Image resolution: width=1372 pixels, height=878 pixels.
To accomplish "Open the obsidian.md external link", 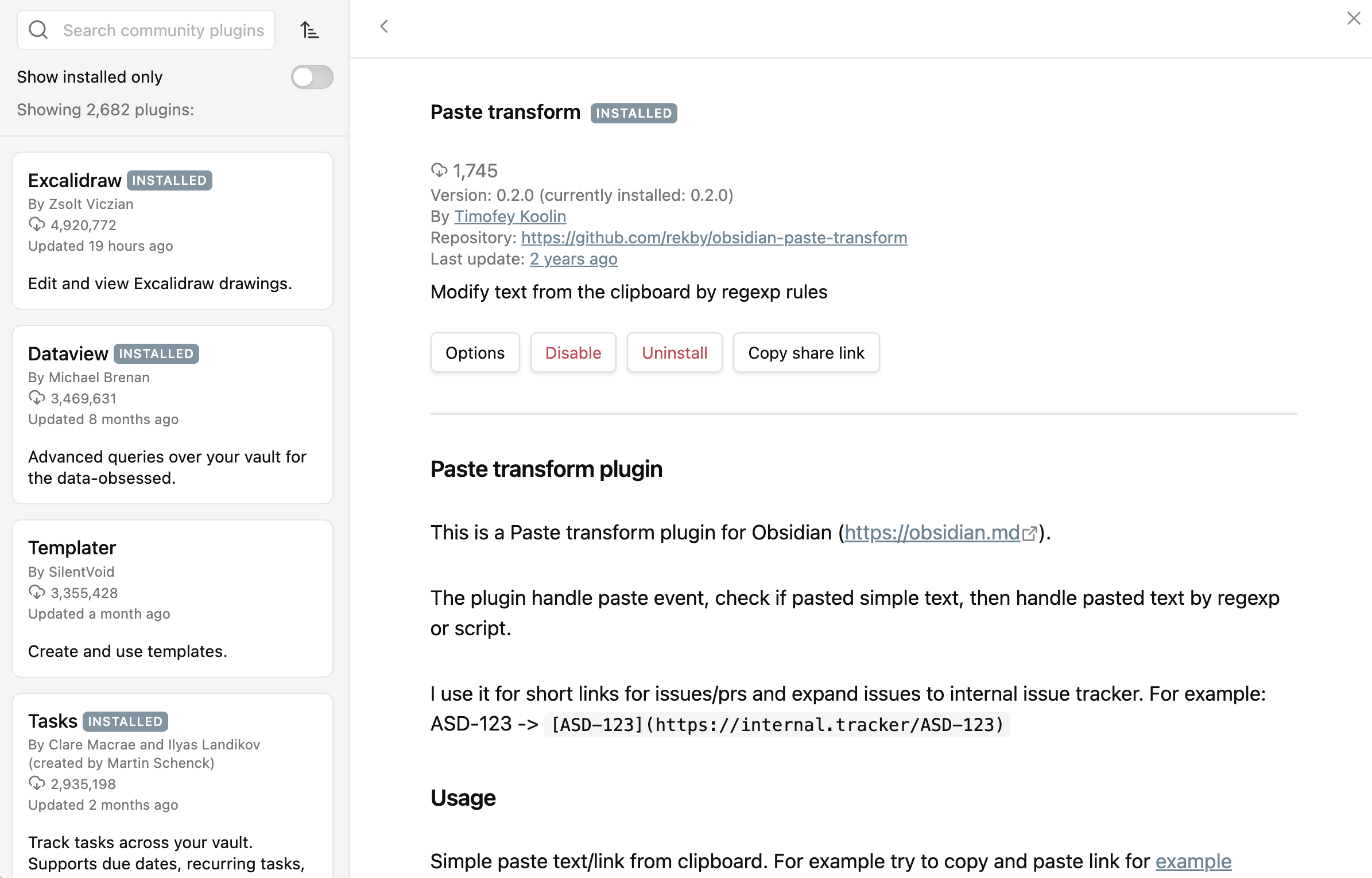I will pos(932,533).
